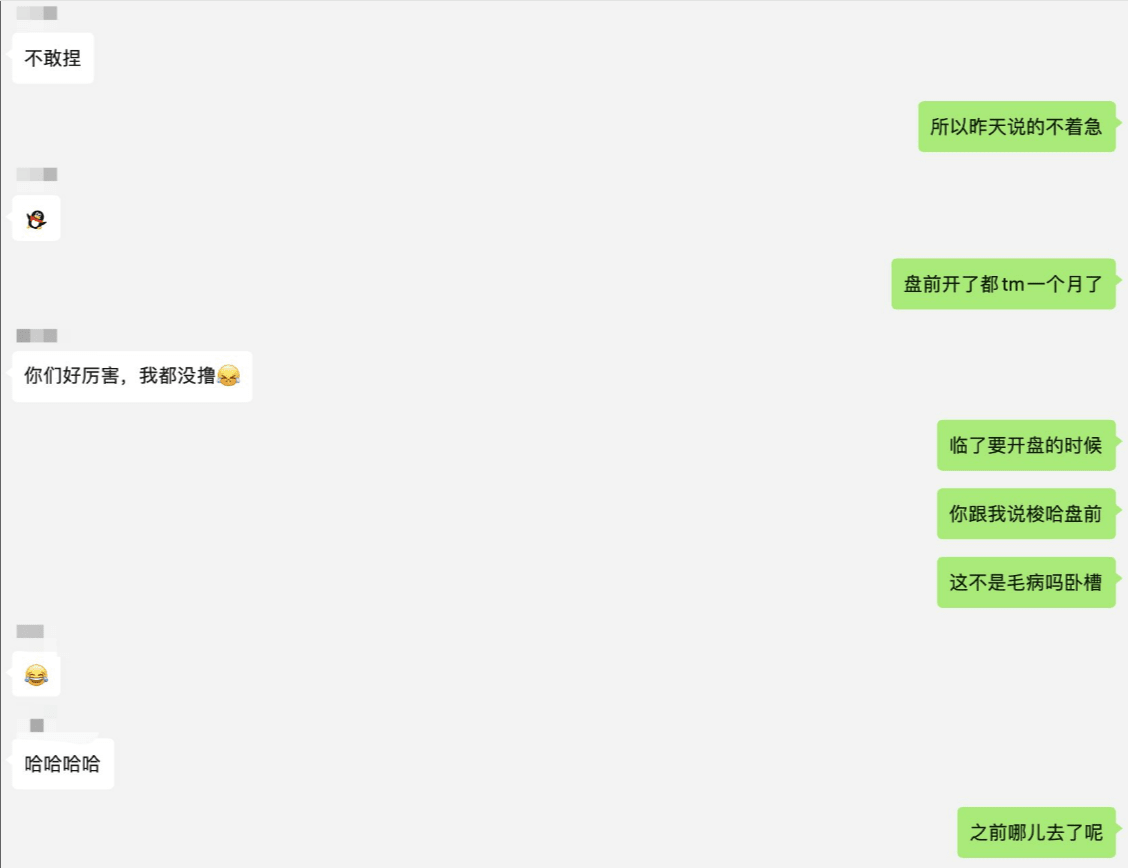Image resolution: width=1128 pixels, height=868 pixels.
Task: Click the 之前哪儿去了呢 message
Action: pyautogui.click(x=1036, y=832)
